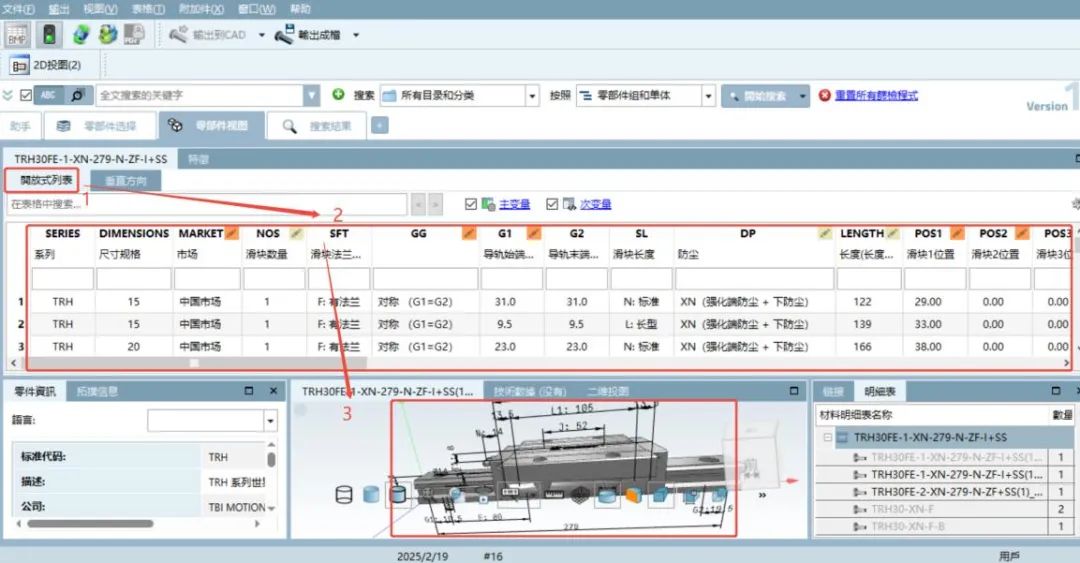Switch to the 拓扑信息 tab
The height and width of the screenshot is (563, 1080).
(96, 391)
